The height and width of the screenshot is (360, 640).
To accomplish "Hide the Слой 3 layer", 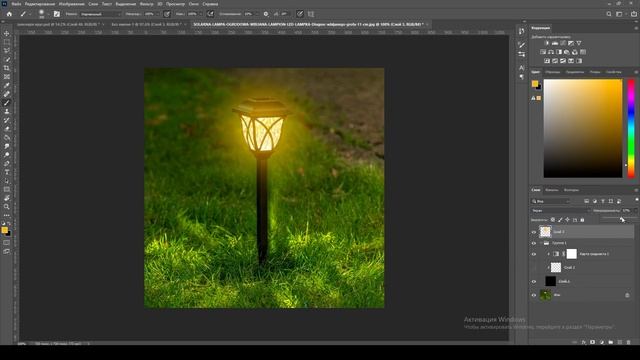I will 533,232.
